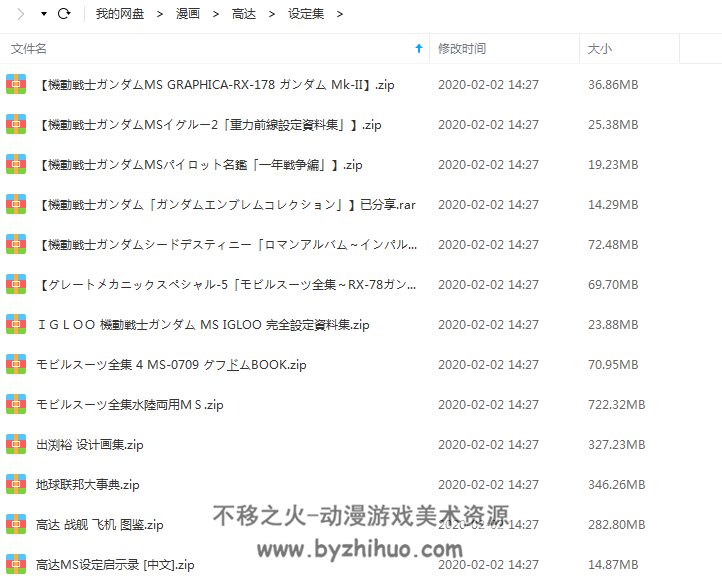Click size value 722.32MB

coord(617,405)
